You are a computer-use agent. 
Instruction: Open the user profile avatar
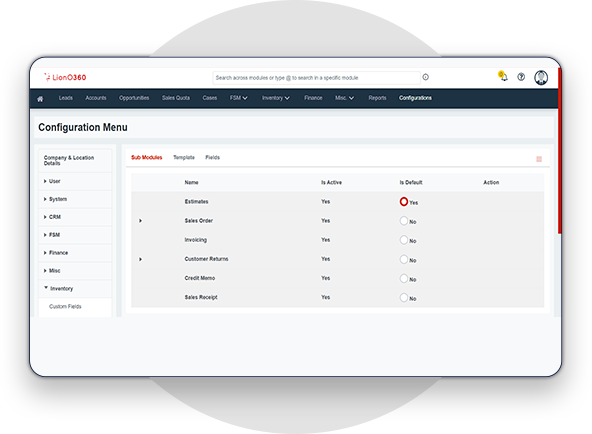pyautogui.click(x=541, y=77)
